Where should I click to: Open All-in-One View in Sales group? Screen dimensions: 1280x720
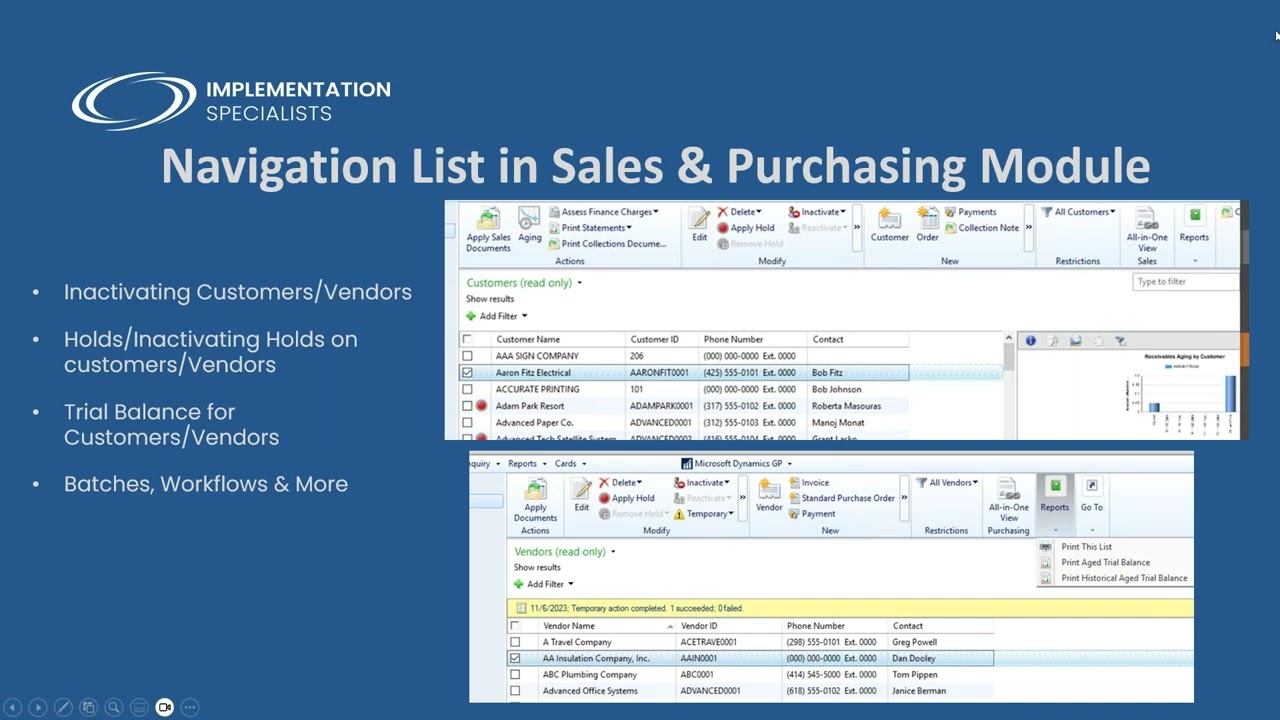point(1147,230)
